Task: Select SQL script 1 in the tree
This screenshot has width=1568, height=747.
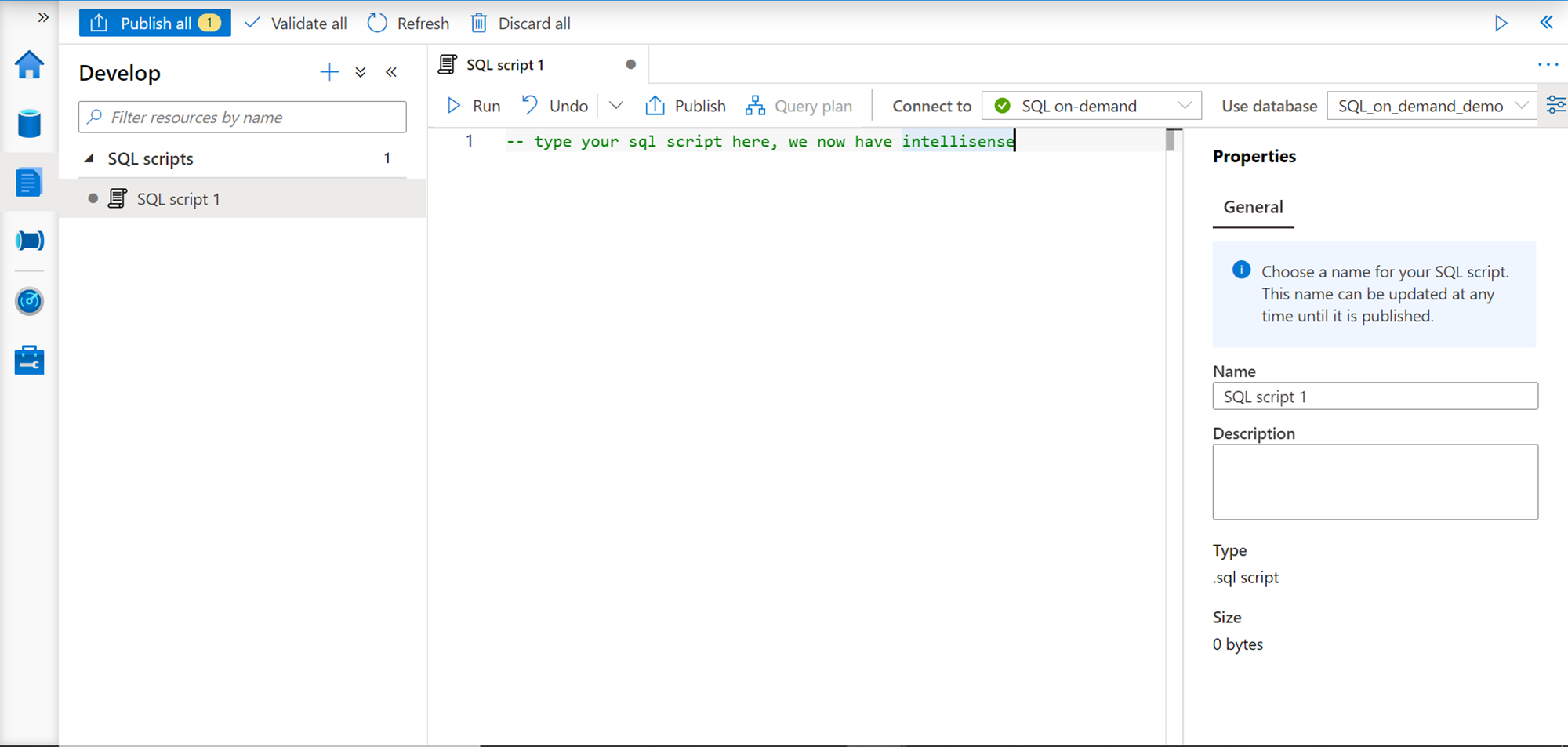Action: tap(243, 199)
